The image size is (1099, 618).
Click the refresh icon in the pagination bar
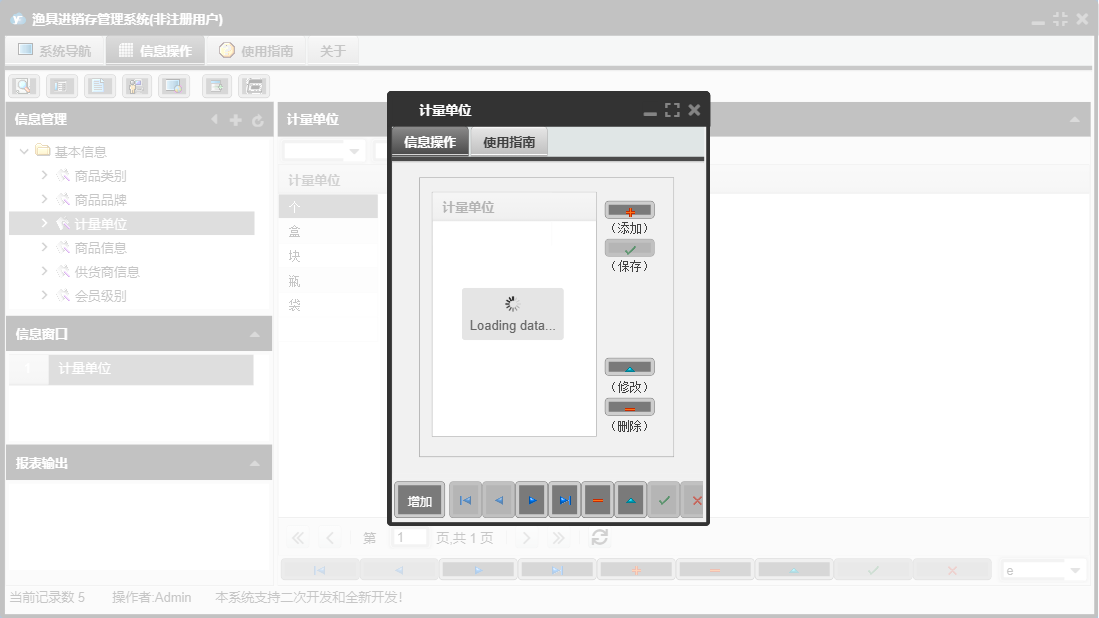coord(598,537)
